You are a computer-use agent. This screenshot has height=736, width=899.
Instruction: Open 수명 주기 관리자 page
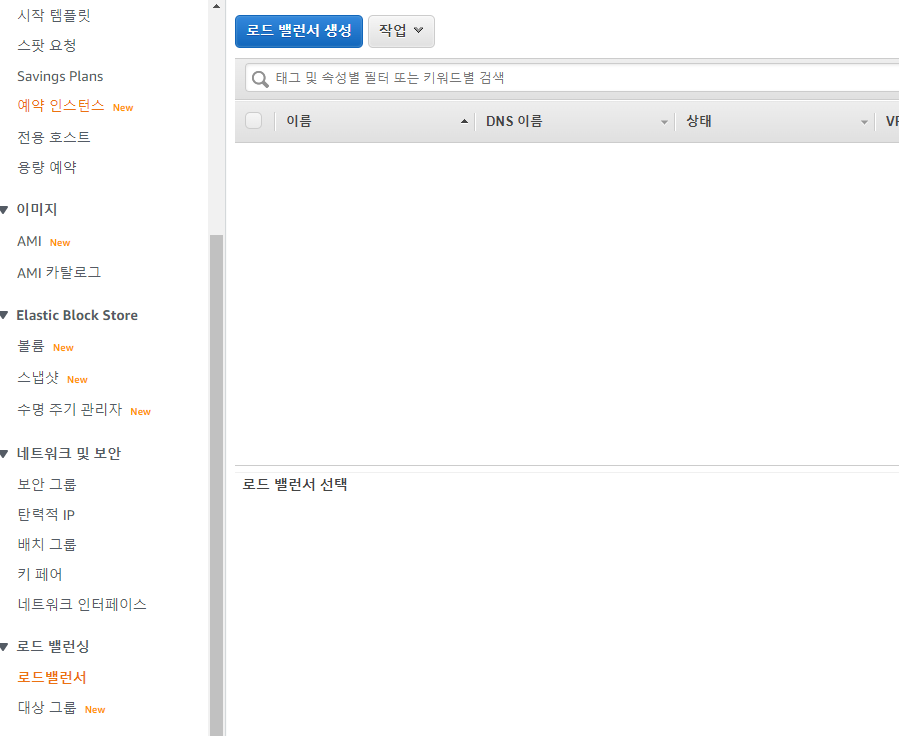69,409
